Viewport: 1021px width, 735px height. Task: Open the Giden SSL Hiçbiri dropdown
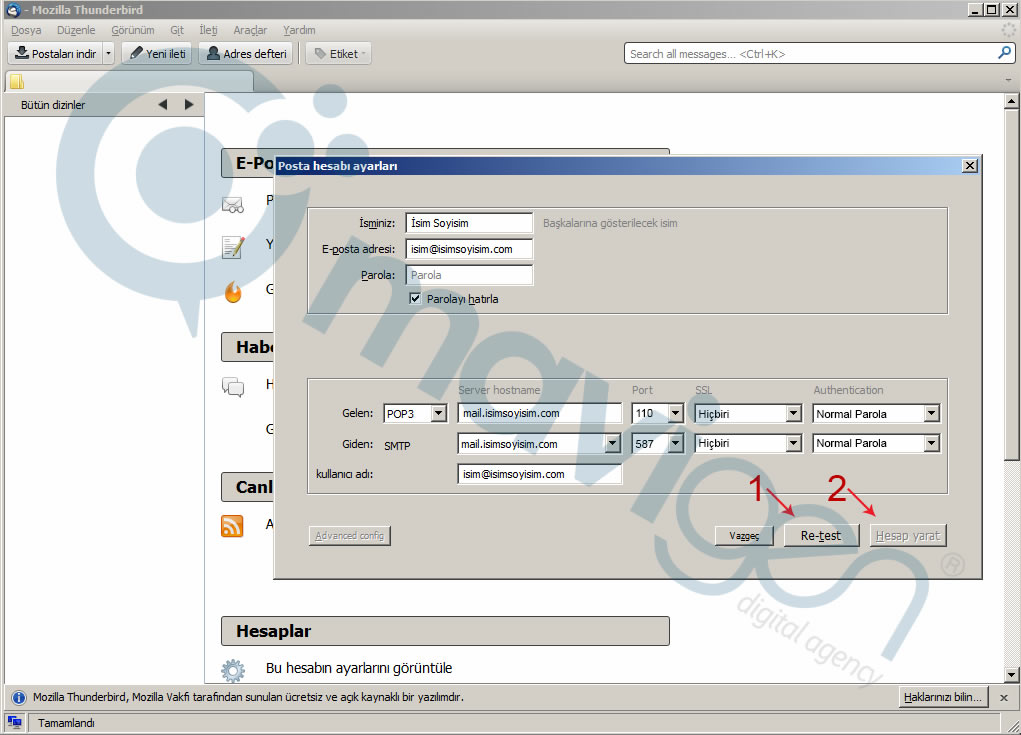coord(748,443)
